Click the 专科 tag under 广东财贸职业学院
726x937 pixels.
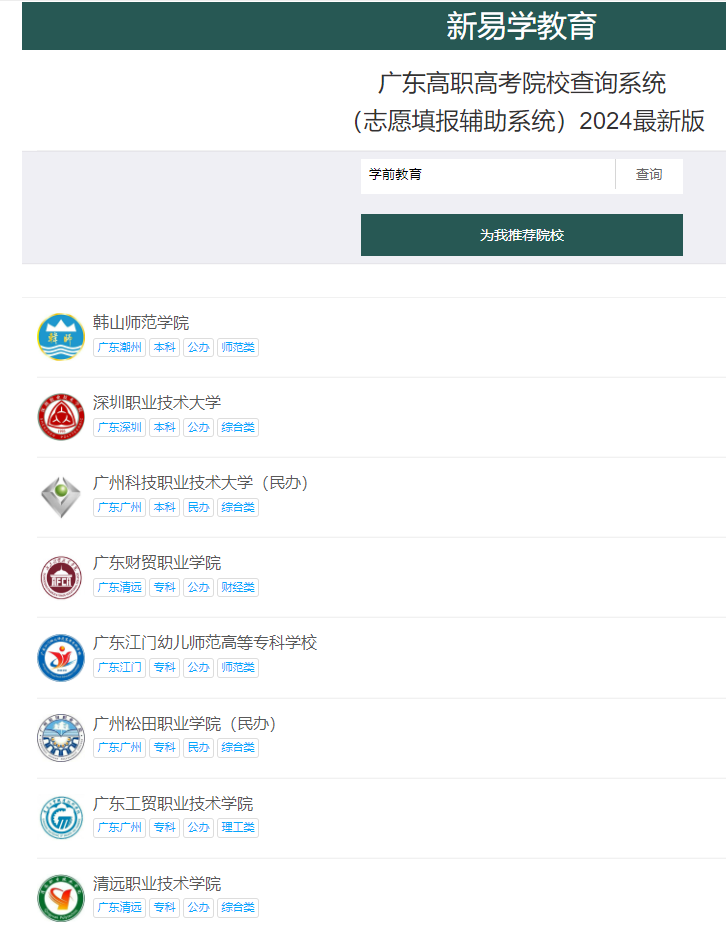164,587
